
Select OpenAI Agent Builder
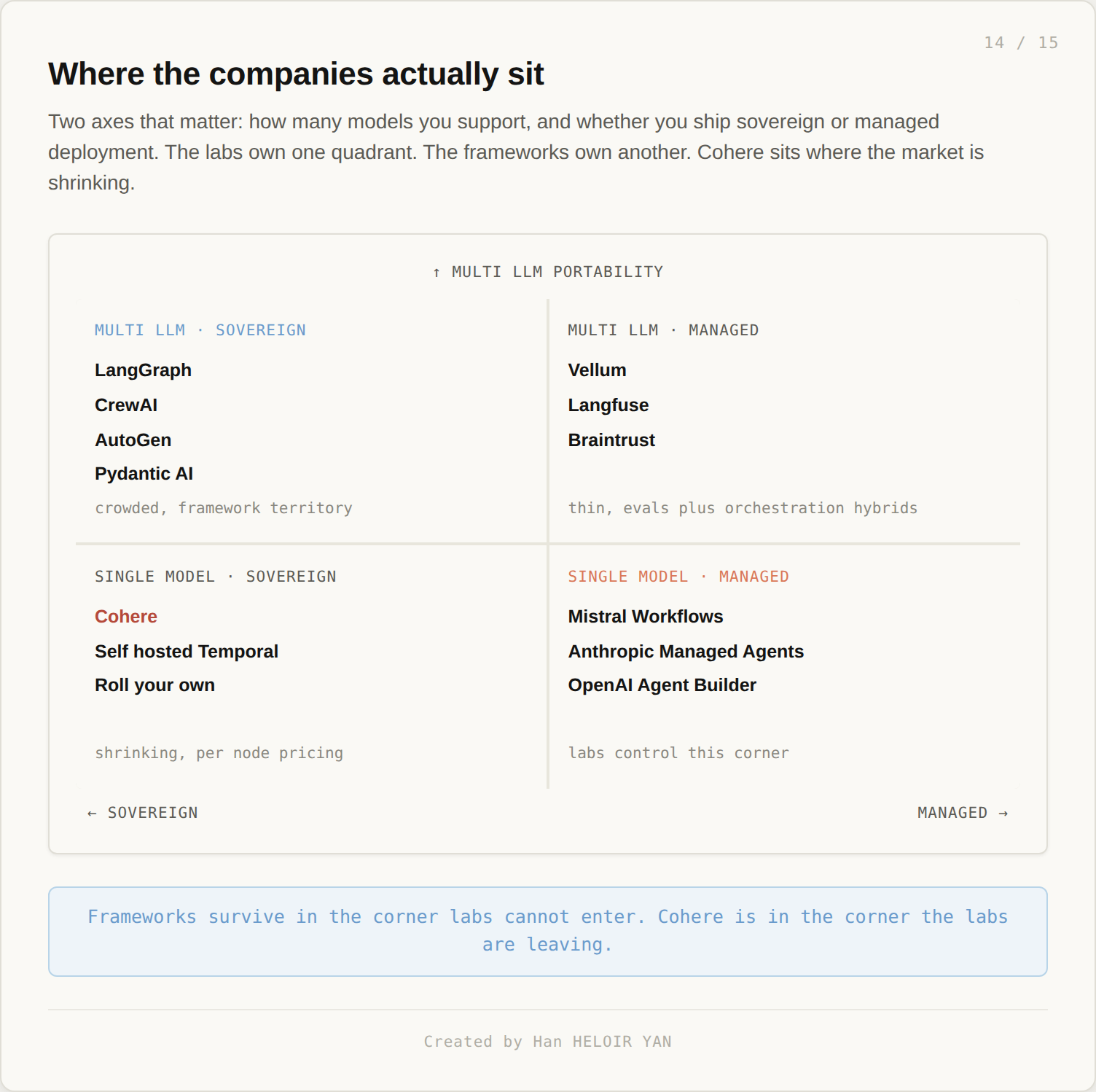662,685
